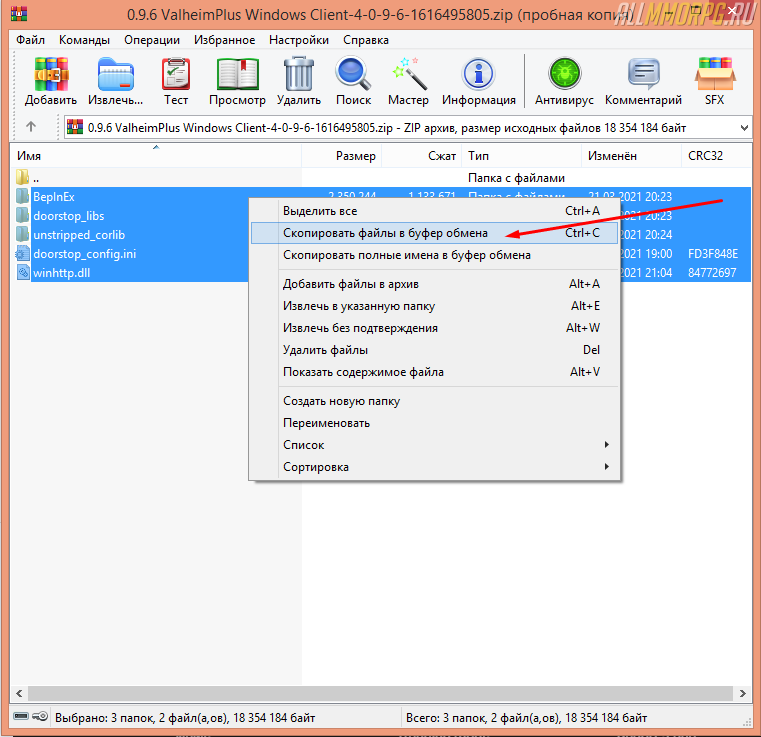Sort by the CRC32 column header
Image resolution: width=761 pixels, height=737 pixels.
(x=716, y=156)
